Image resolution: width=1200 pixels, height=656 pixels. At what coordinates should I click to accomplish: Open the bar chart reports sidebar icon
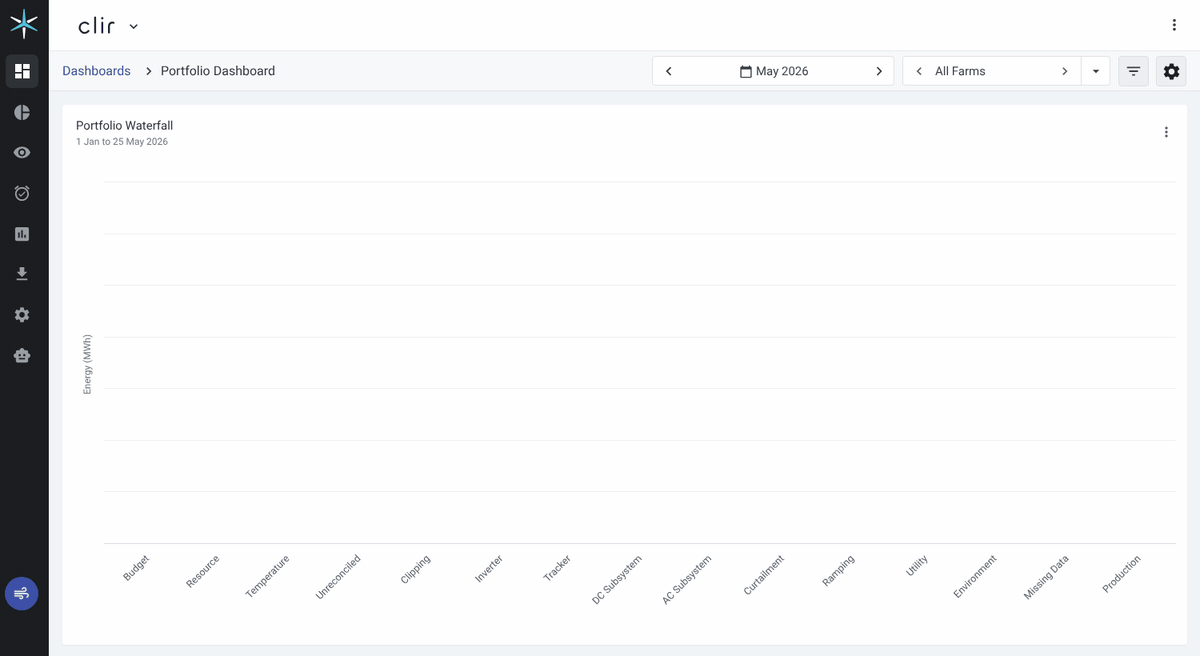click(x=22, y=234)
